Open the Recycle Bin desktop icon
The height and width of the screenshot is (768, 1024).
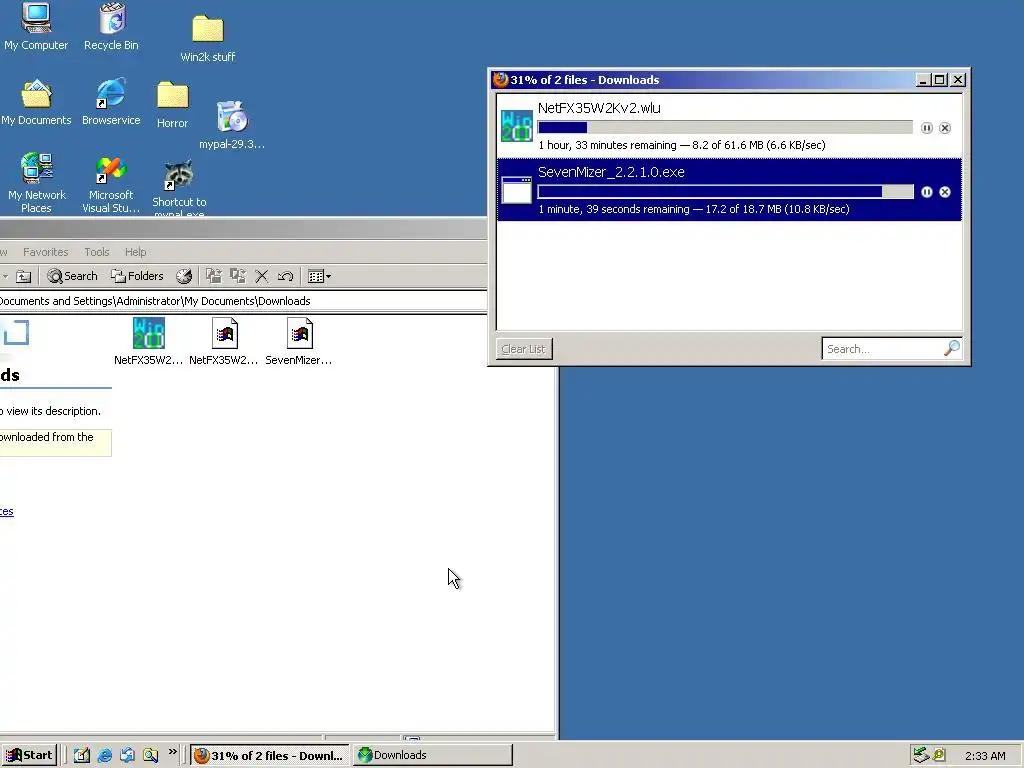(x=112, y=27)
